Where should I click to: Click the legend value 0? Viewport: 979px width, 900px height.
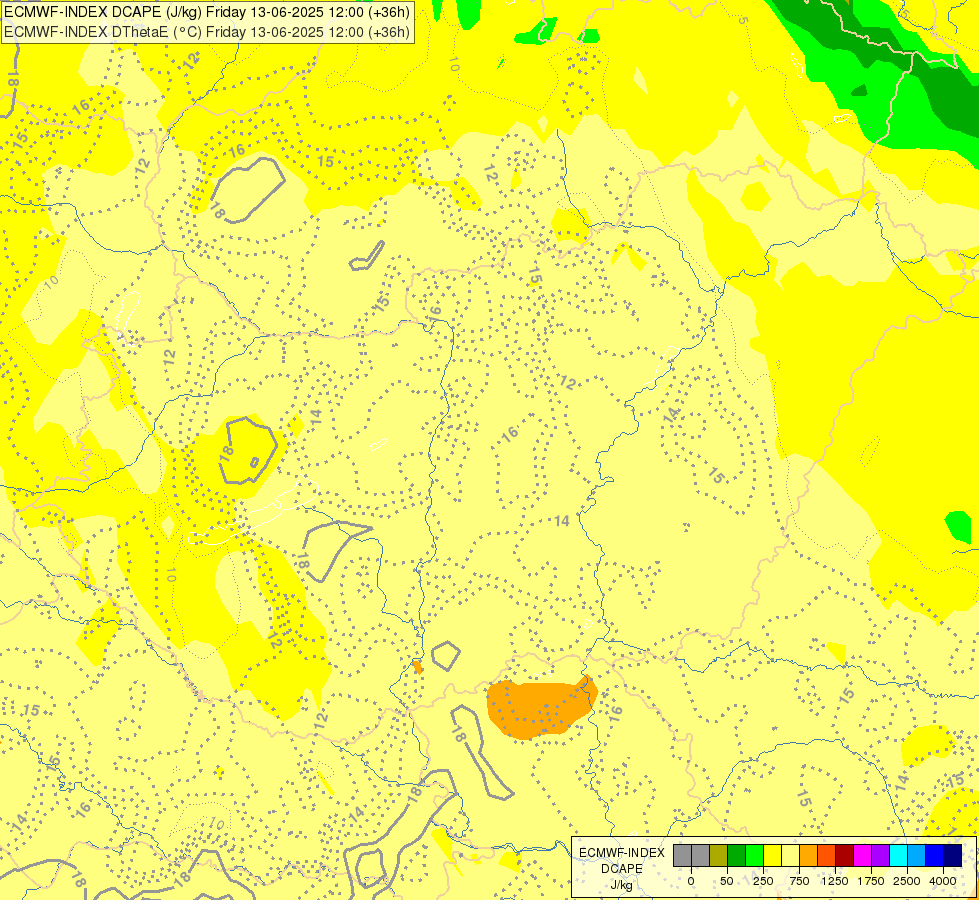coord(691,881)
